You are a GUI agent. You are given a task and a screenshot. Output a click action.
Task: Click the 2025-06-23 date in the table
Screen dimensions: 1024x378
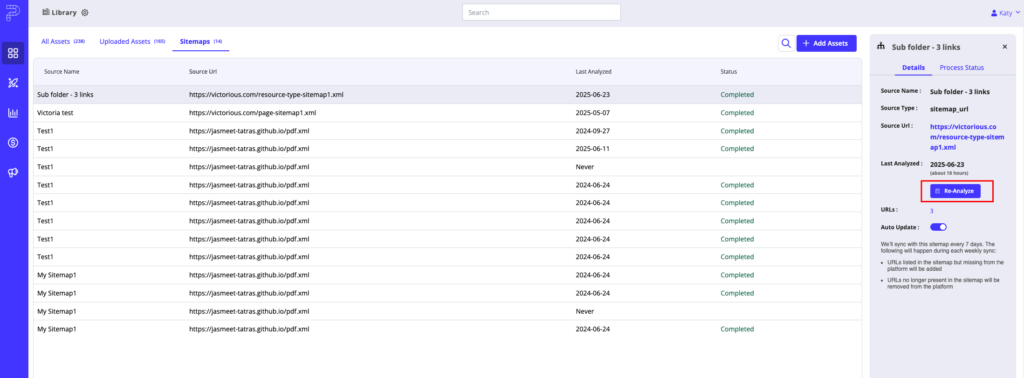tap(592, 95)
